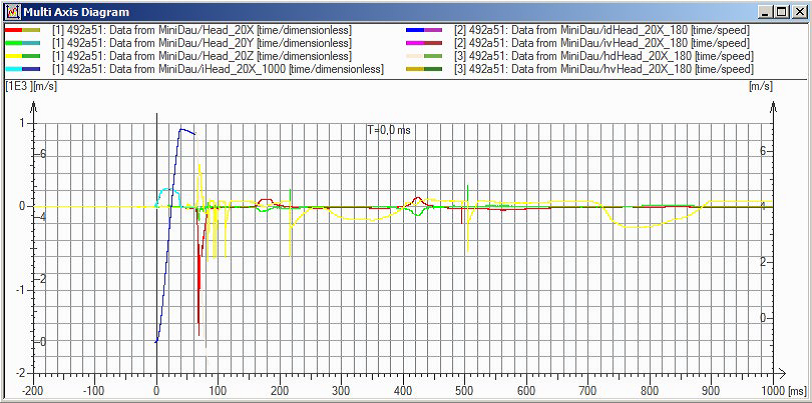Viewport: 812px width, 403px height.
Task: Click the yellow Head_20Z legend color swatch
Action: (22, 56)
